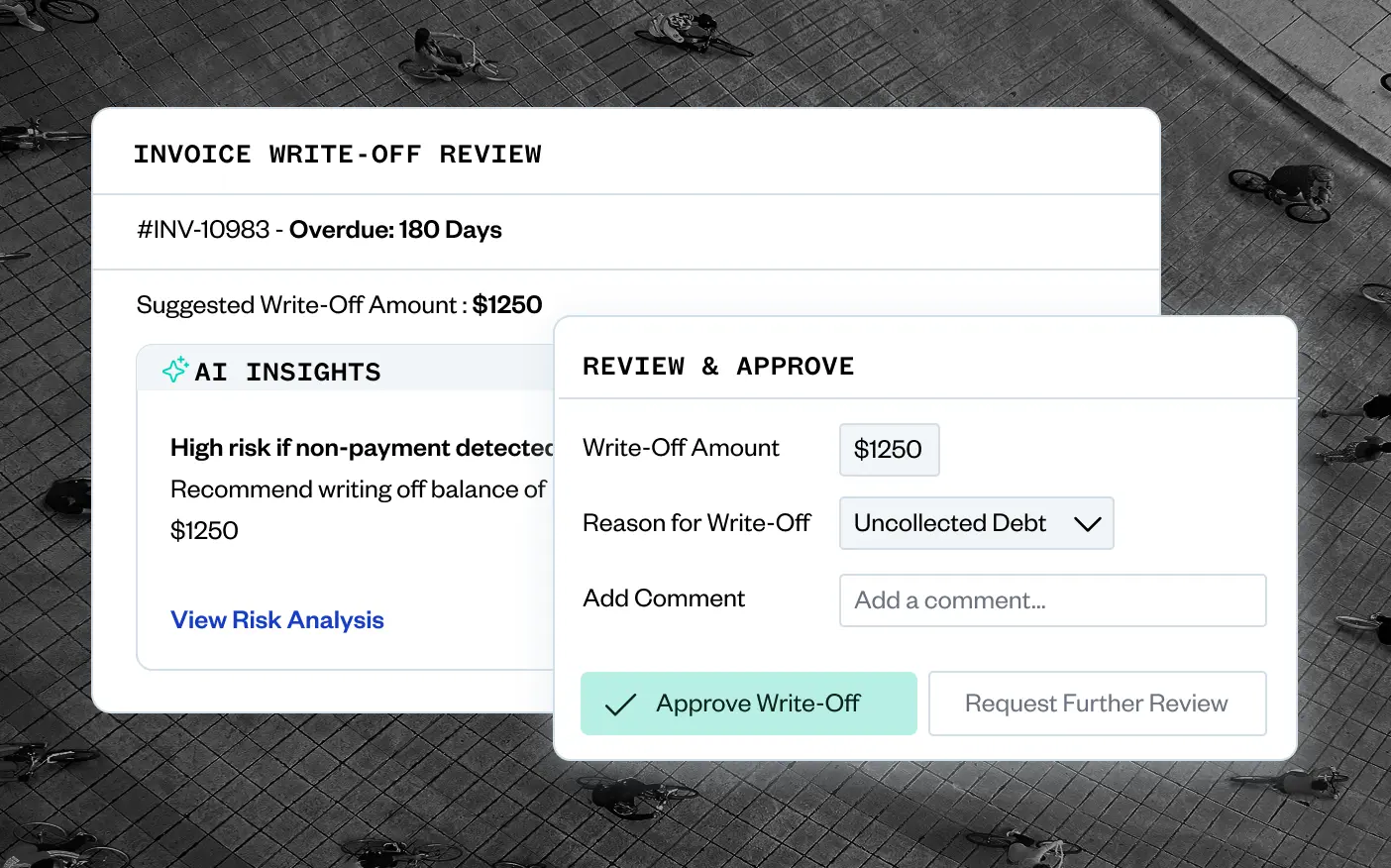
Task: Click the Recommend writing off balance text
Action: click(358, 489)
